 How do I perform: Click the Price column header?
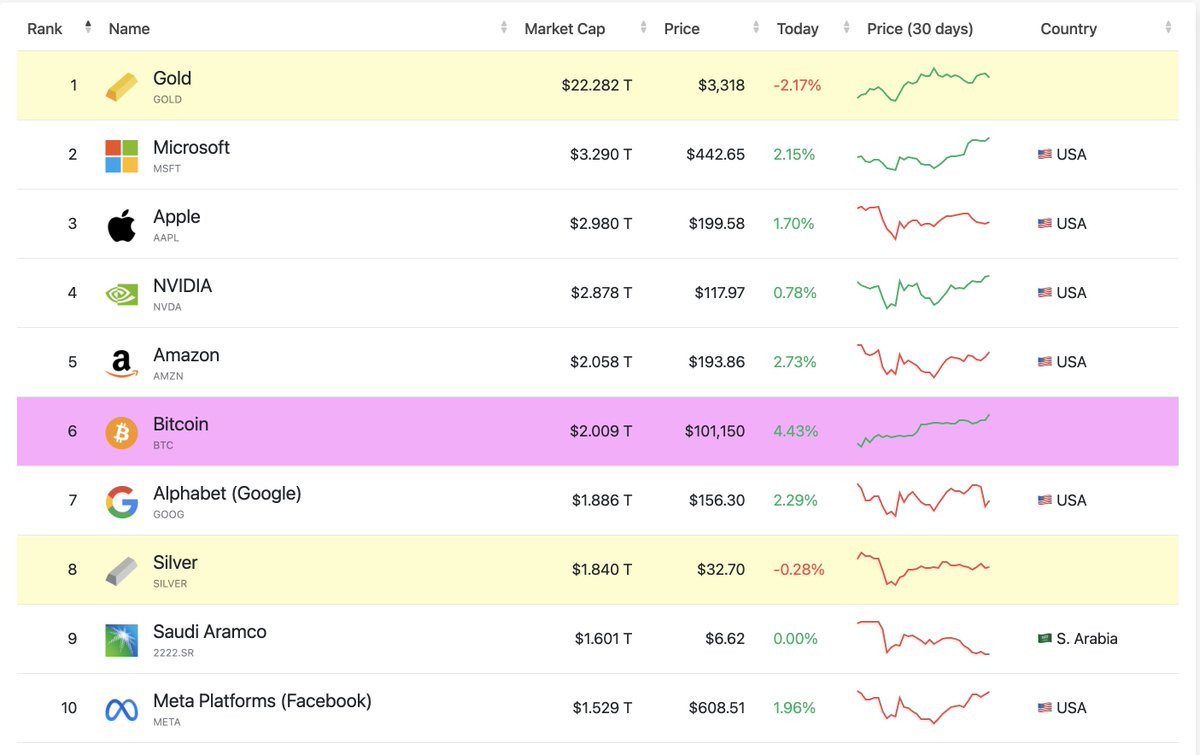coord(682,29)
